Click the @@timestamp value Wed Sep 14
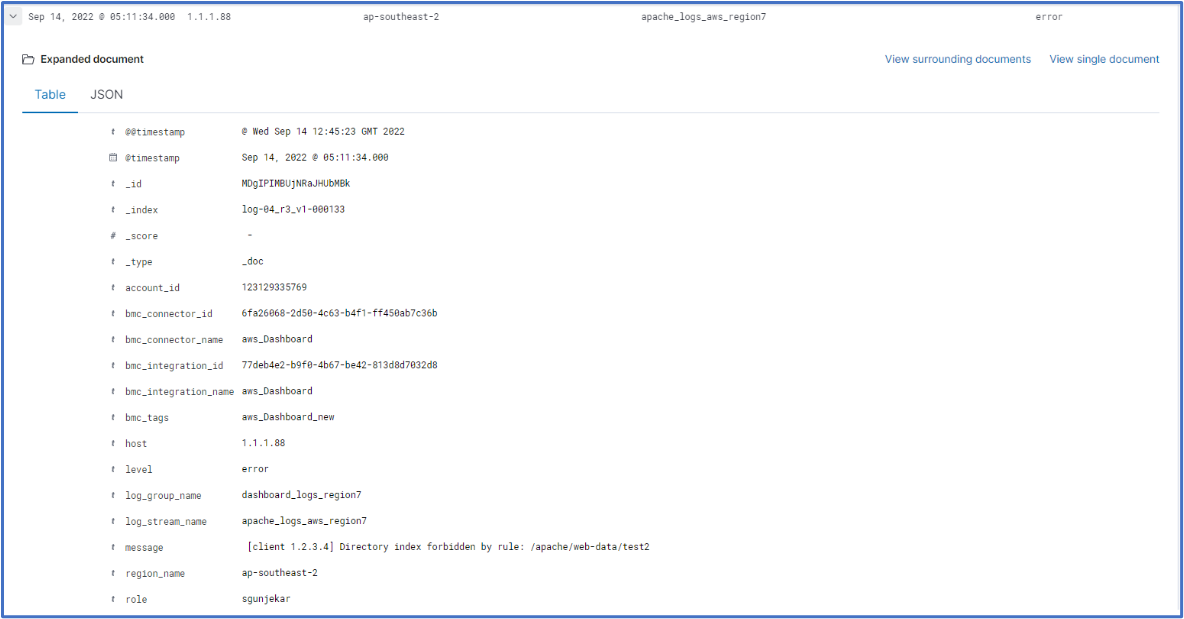Viewport: 1184px width, 619px height. click(323, 131)
